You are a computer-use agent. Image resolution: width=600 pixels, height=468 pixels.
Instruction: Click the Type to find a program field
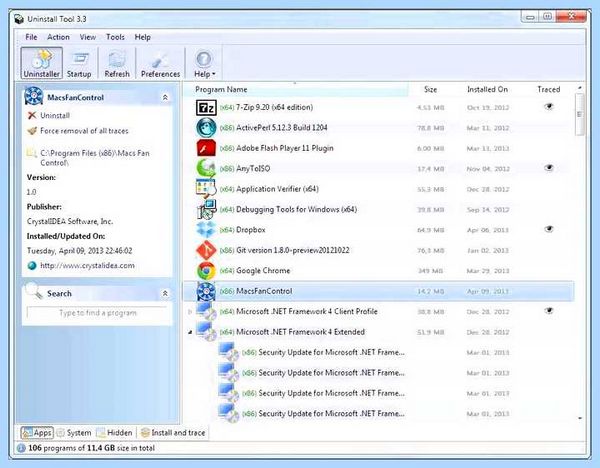click(x=97, y=313)
